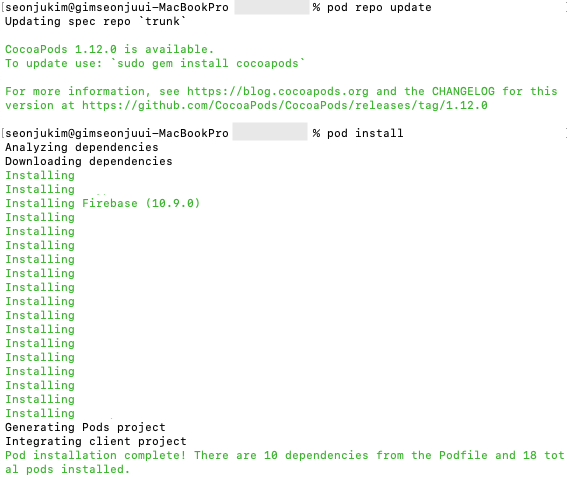Click the 'Updating spec repo `trunk`' line

[95, 22]
